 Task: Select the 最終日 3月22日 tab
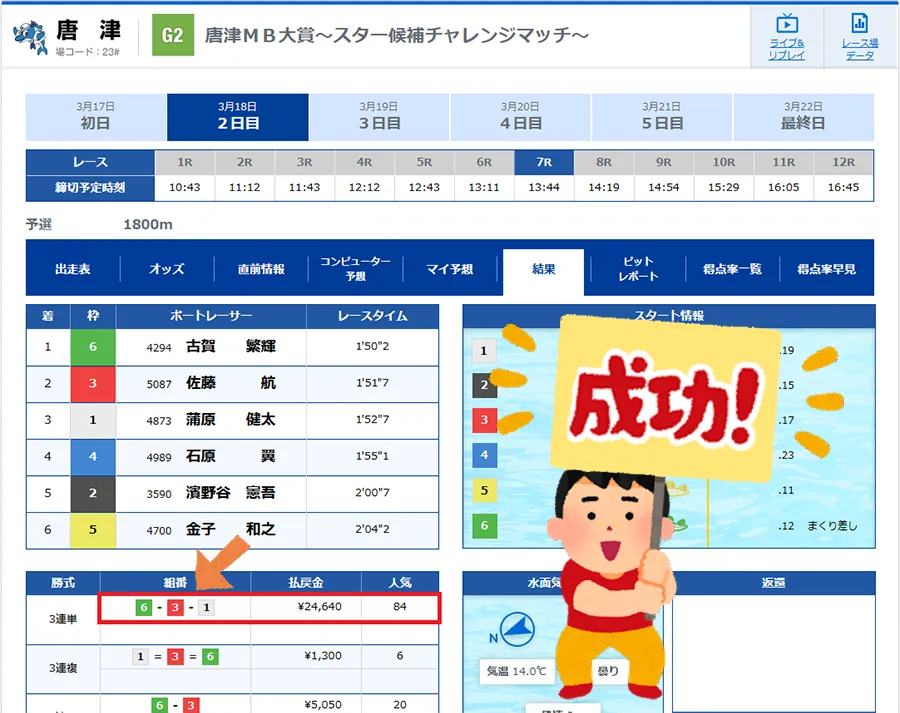803,117
